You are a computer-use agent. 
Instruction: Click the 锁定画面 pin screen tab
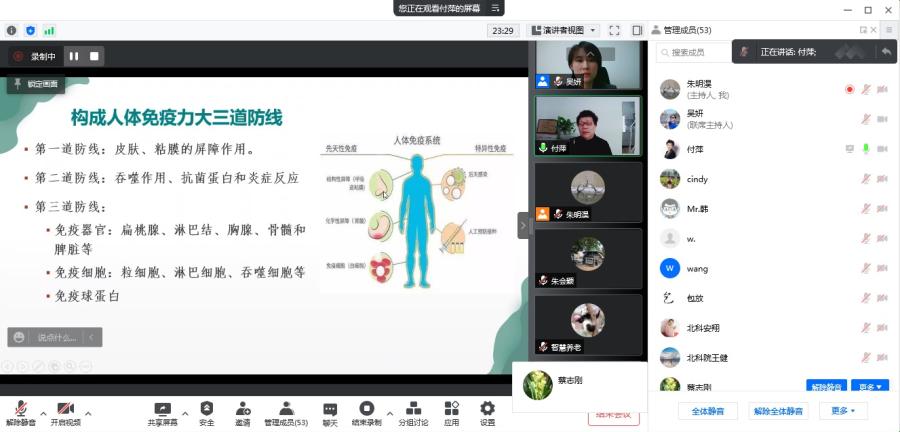tap(36, 84)
